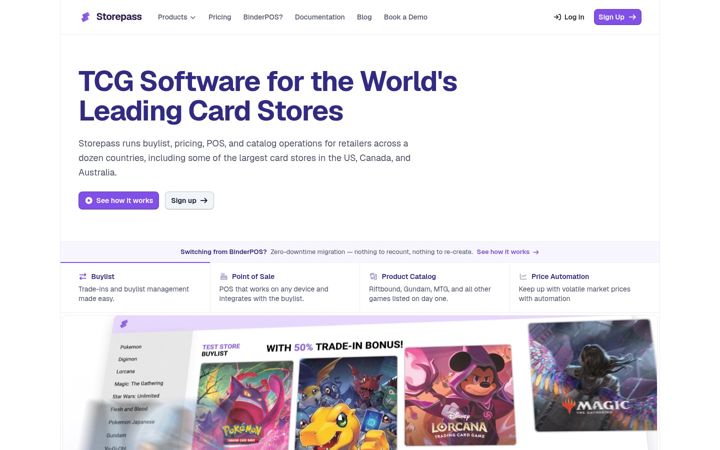Select Digimon in the preview sidebar
The width and height of the screenshot is (720, 450).
pyautogui.click(x=128, y=359)
